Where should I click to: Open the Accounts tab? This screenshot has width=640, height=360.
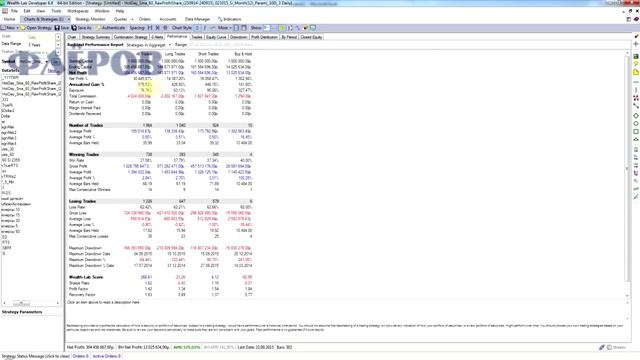167,19
